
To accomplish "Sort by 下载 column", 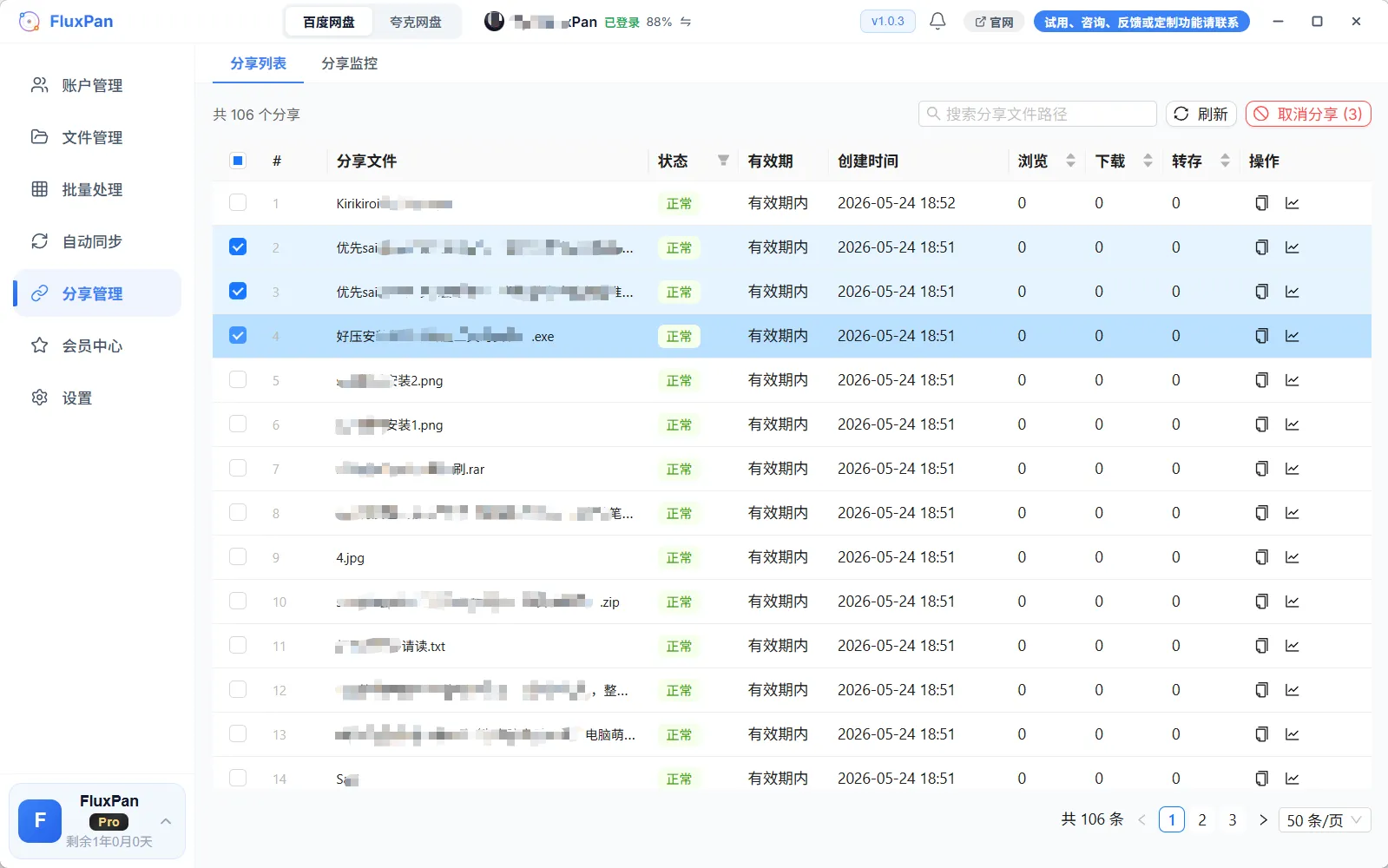I will (x=1148, y=161).
